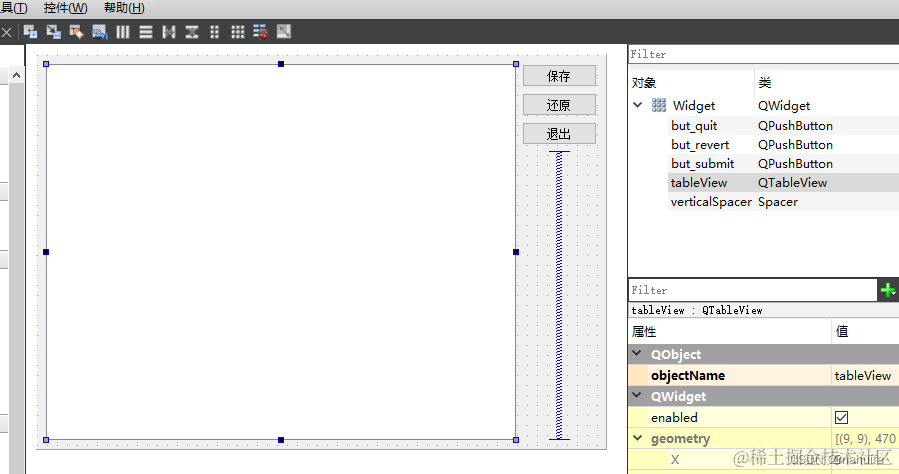Apply the form layout icon

point(214,32)
